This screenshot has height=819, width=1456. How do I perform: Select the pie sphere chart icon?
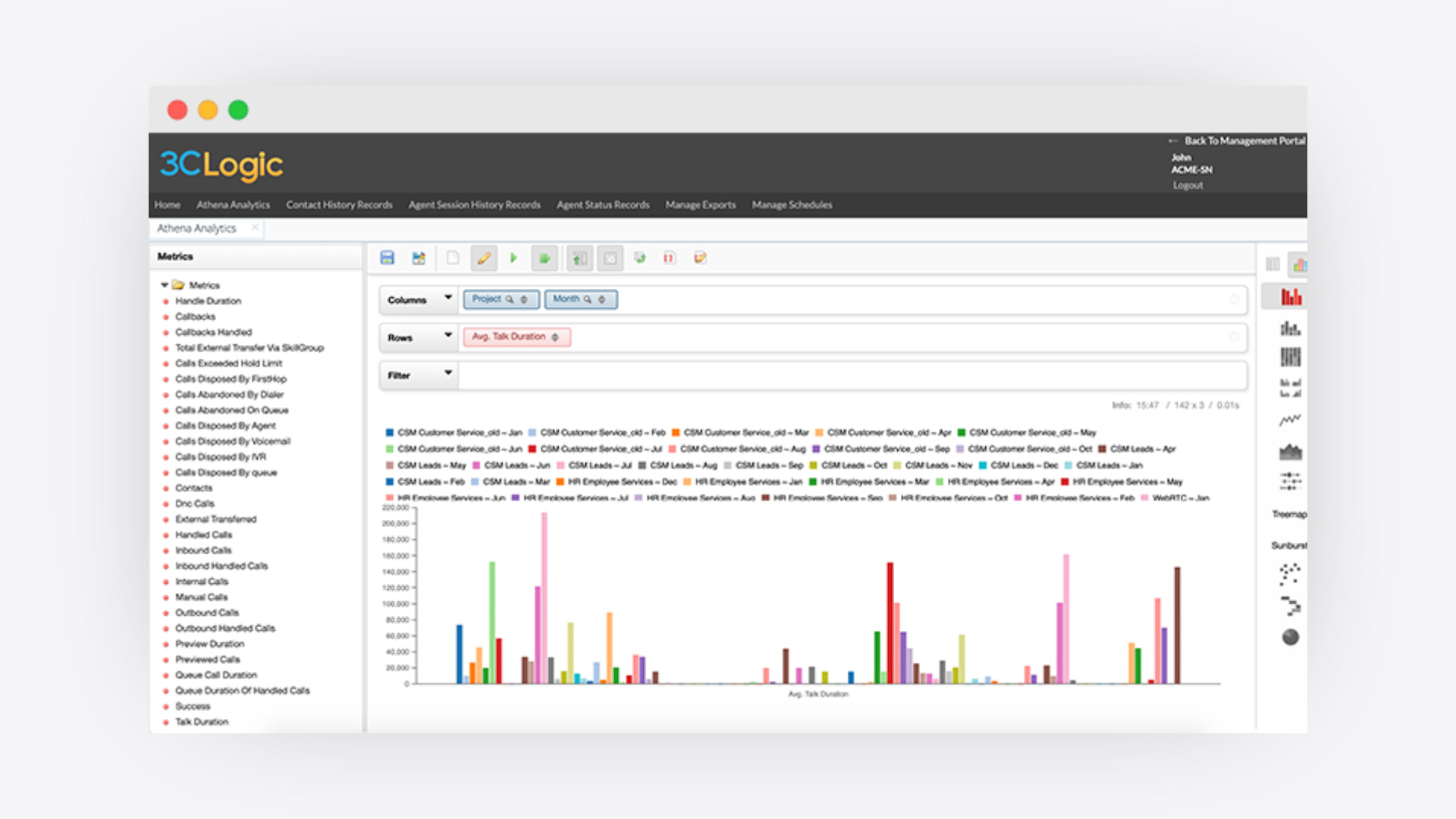click(x=1291, y=637)
